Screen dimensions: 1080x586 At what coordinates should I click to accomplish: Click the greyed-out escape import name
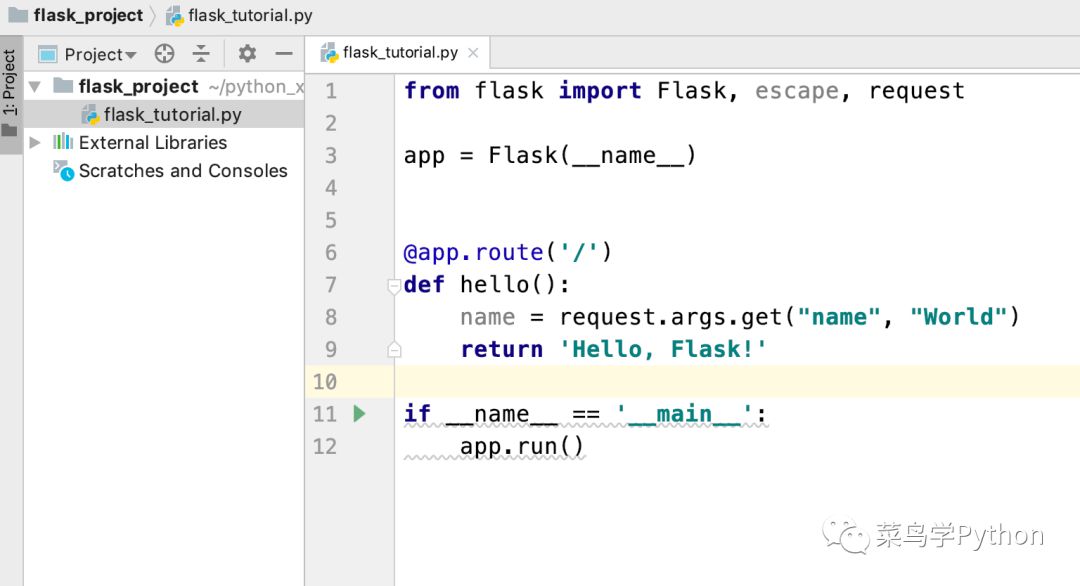(x=796, y=91)
